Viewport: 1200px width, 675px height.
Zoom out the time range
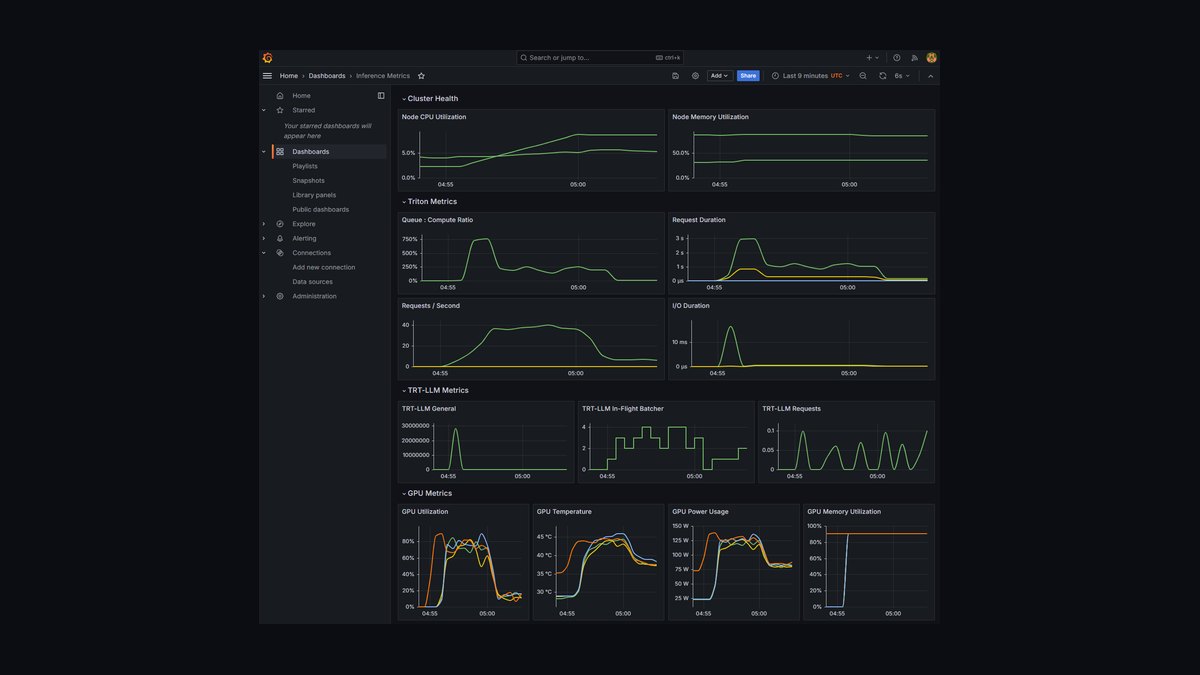(863, 76)
